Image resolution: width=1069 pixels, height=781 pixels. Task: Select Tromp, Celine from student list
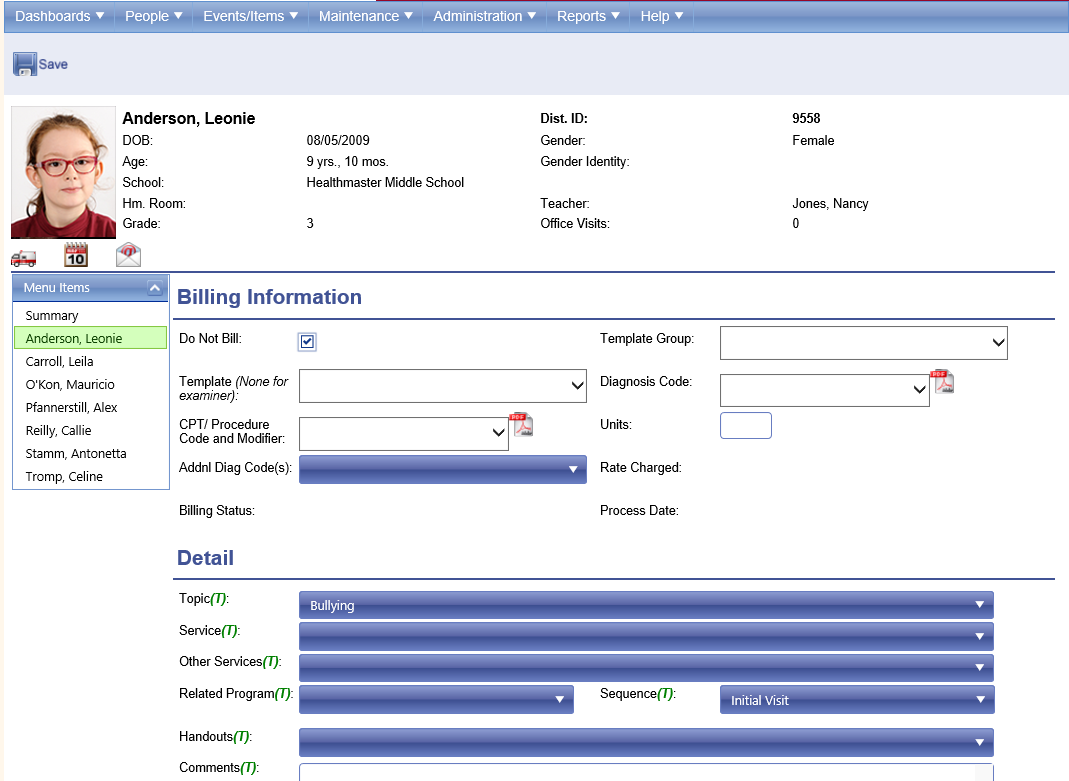click(x=64, y=477)
